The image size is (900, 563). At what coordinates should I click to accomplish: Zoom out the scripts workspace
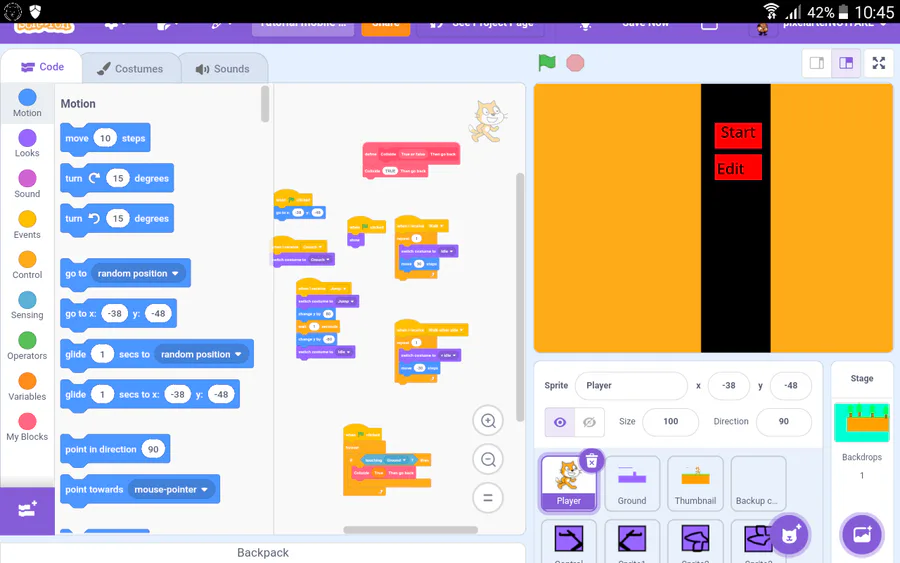tap(488, 459)
